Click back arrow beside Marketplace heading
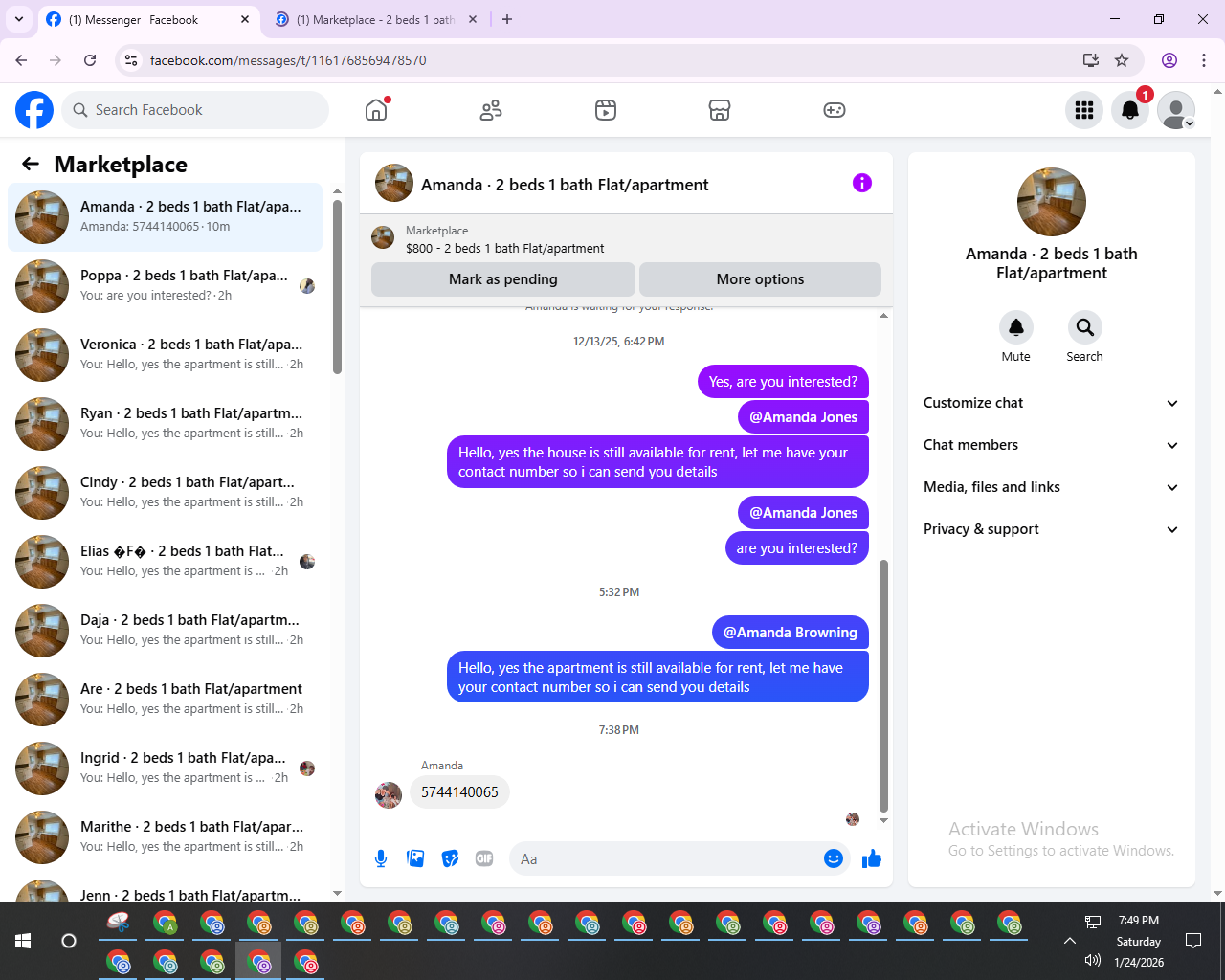This screenshot has width=1225, height=980. pyautogui.click(x=31, y=164)
